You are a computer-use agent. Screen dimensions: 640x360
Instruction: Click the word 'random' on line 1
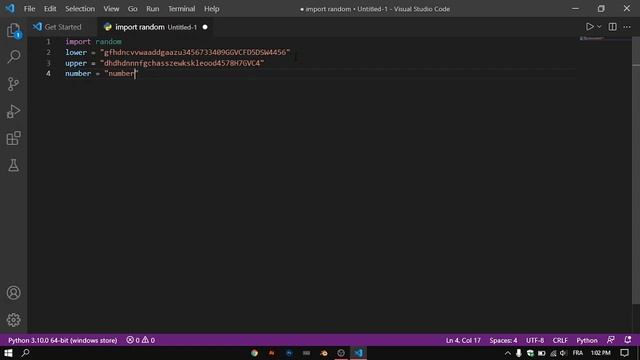click(x=108, y=42)
